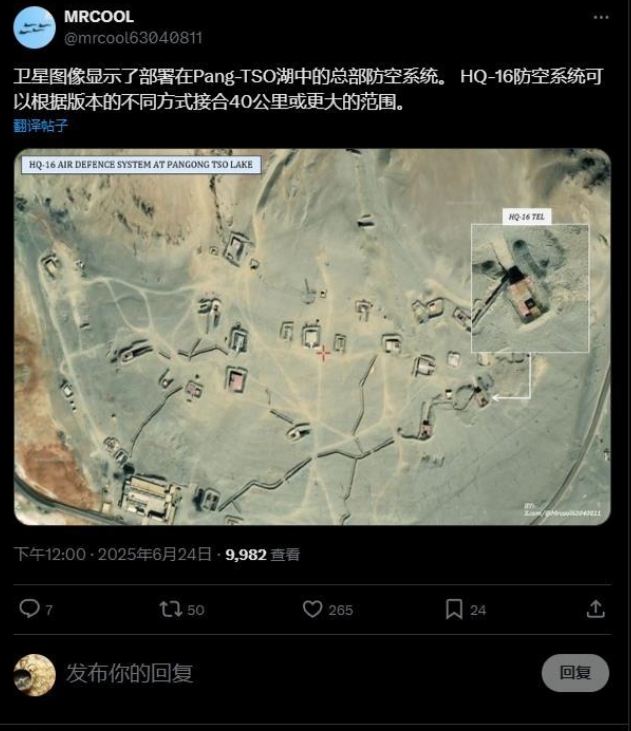Bookmark the post with bookmark icon
The width and height of the screenshot is (631, 731).
click(x=454, y=609)
